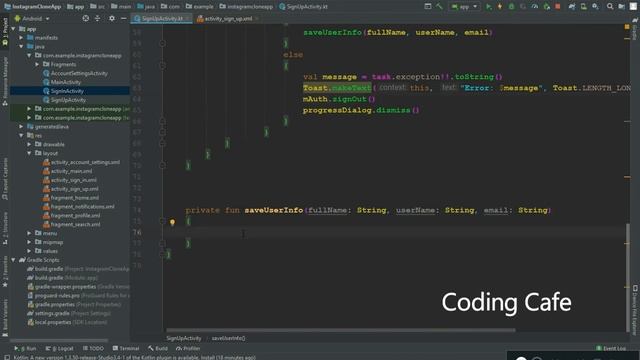Click the saveUserInfo() breadcrumb in editor footer
Image resolution: width=640 pixels, height=360 pixels.
(x=229, y=338)
